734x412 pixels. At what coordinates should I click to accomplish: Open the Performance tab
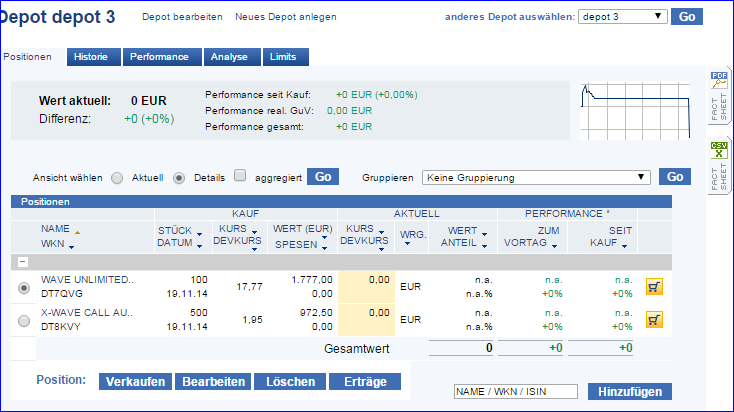pos(162,57)
